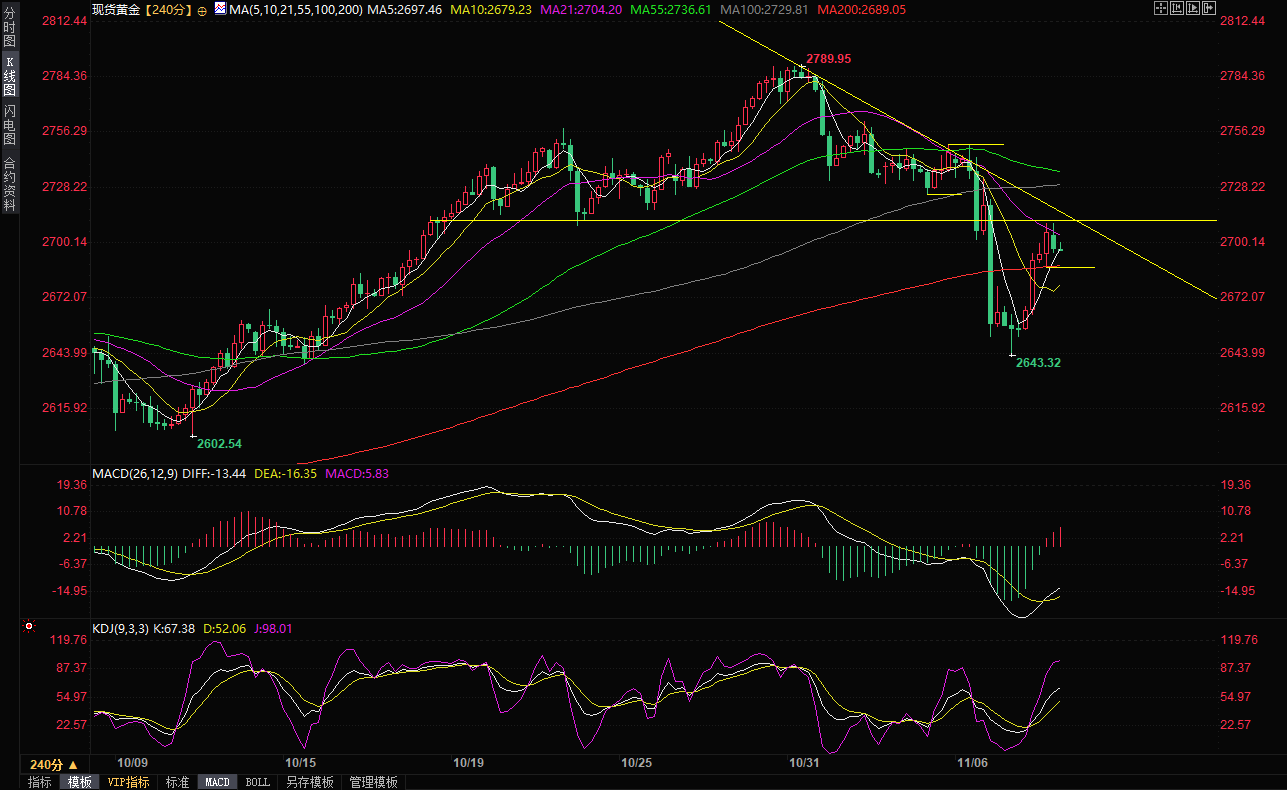Screen dimensions: 1287x790
Task: Toggle the MACD indicator template
Action: 217,782
